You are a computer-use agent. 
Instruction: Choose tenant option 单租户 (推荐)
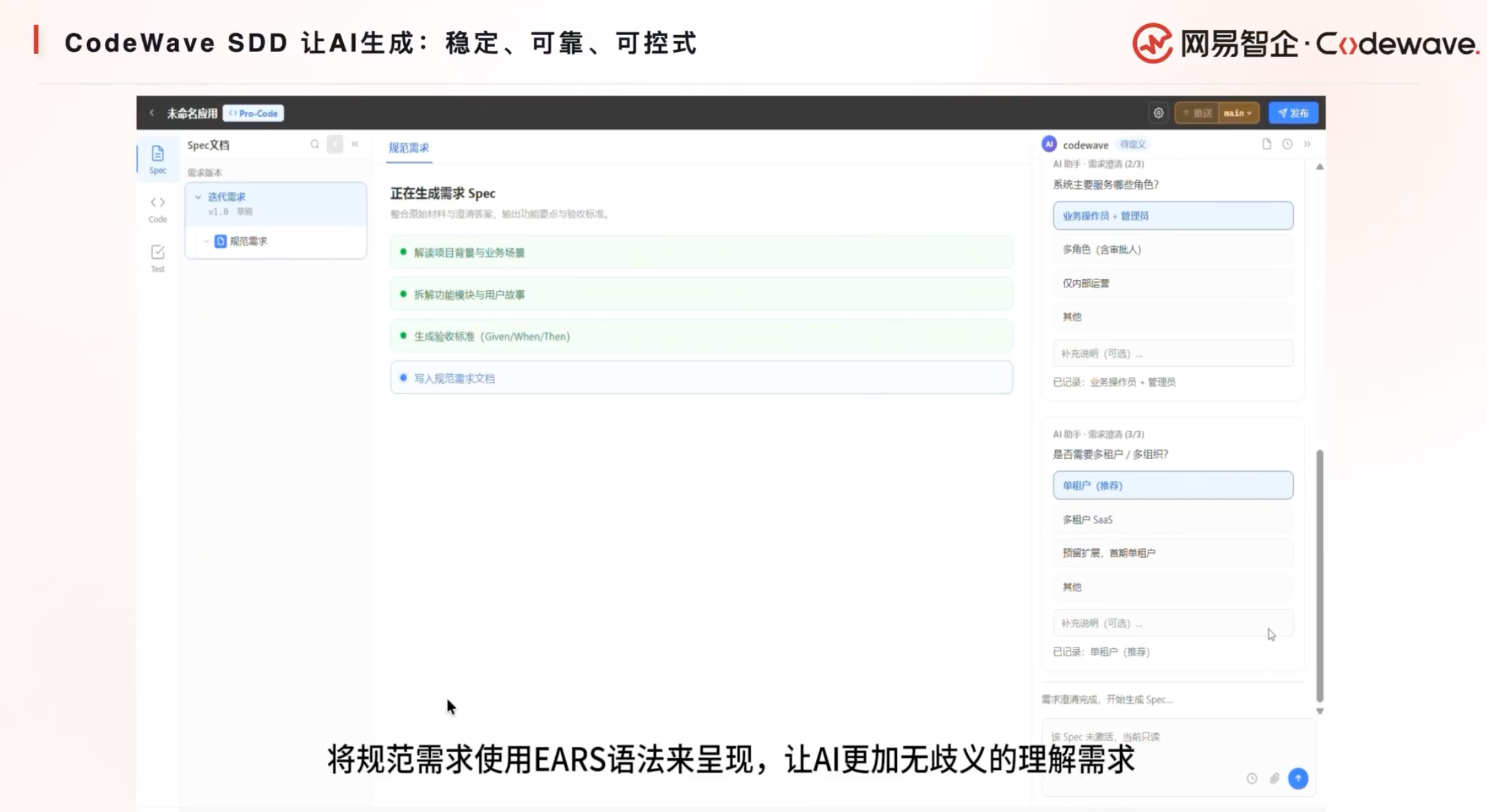pyautogui.click(x=1173, y=485)
